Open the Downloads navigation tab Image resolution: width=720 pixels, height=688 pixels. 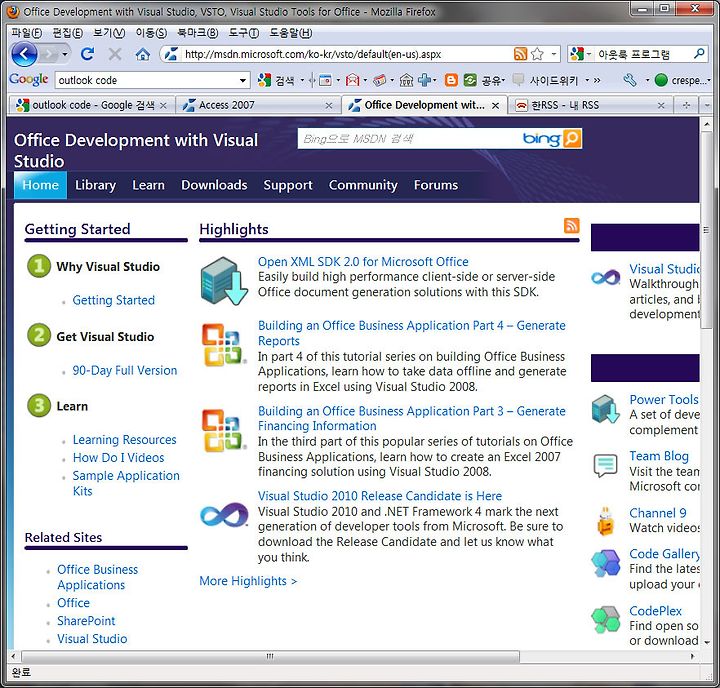coord(214,185)
